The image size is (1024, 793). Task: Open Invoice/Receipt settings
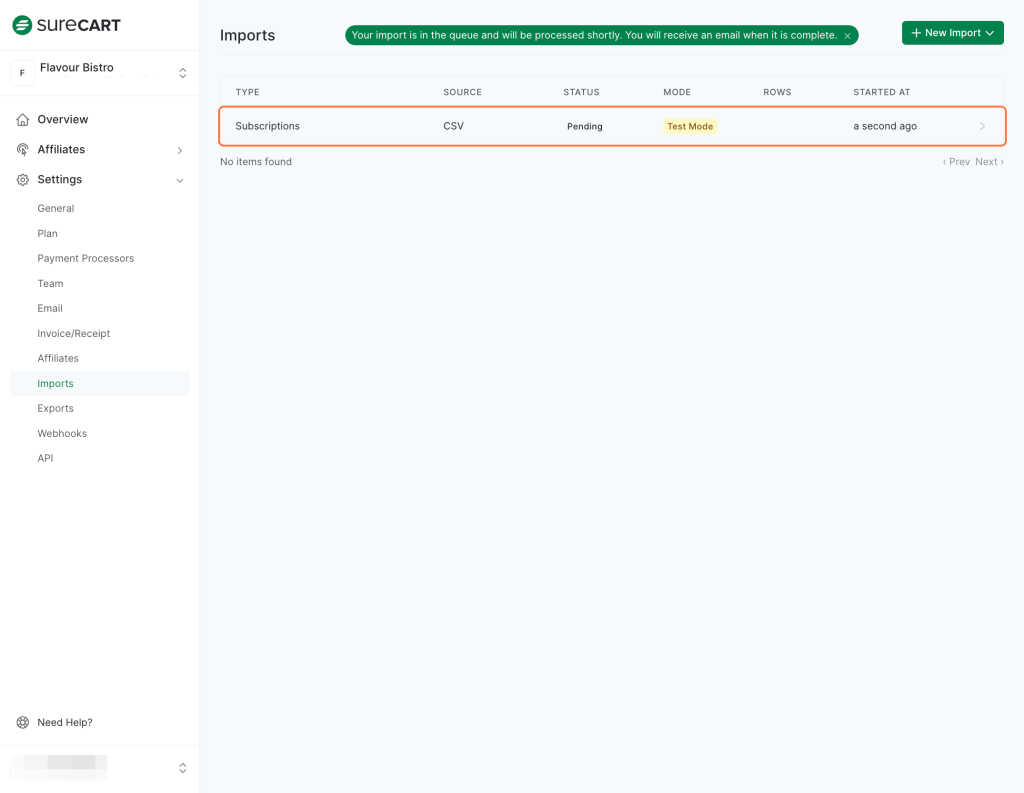74,334
